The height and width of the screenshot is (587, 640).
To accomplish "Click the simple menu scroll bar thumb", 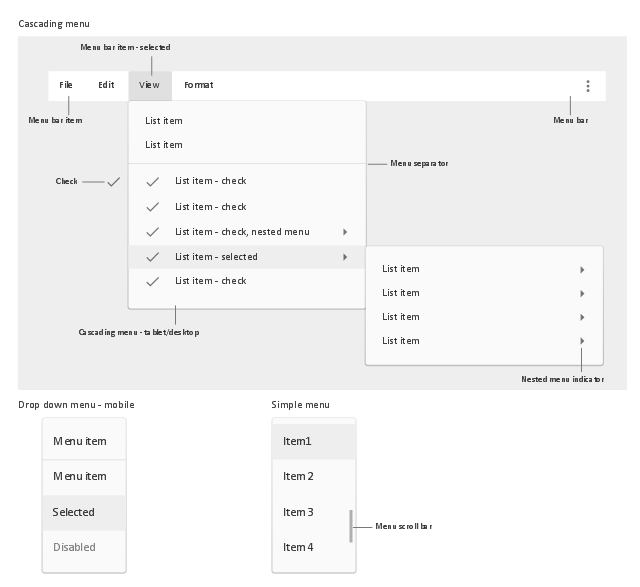I will coord(351,526).
